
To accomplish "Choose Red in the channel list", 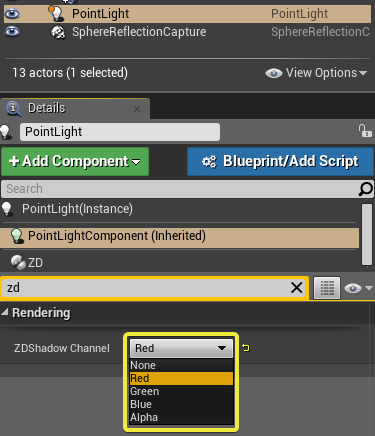I will (181, 378).
